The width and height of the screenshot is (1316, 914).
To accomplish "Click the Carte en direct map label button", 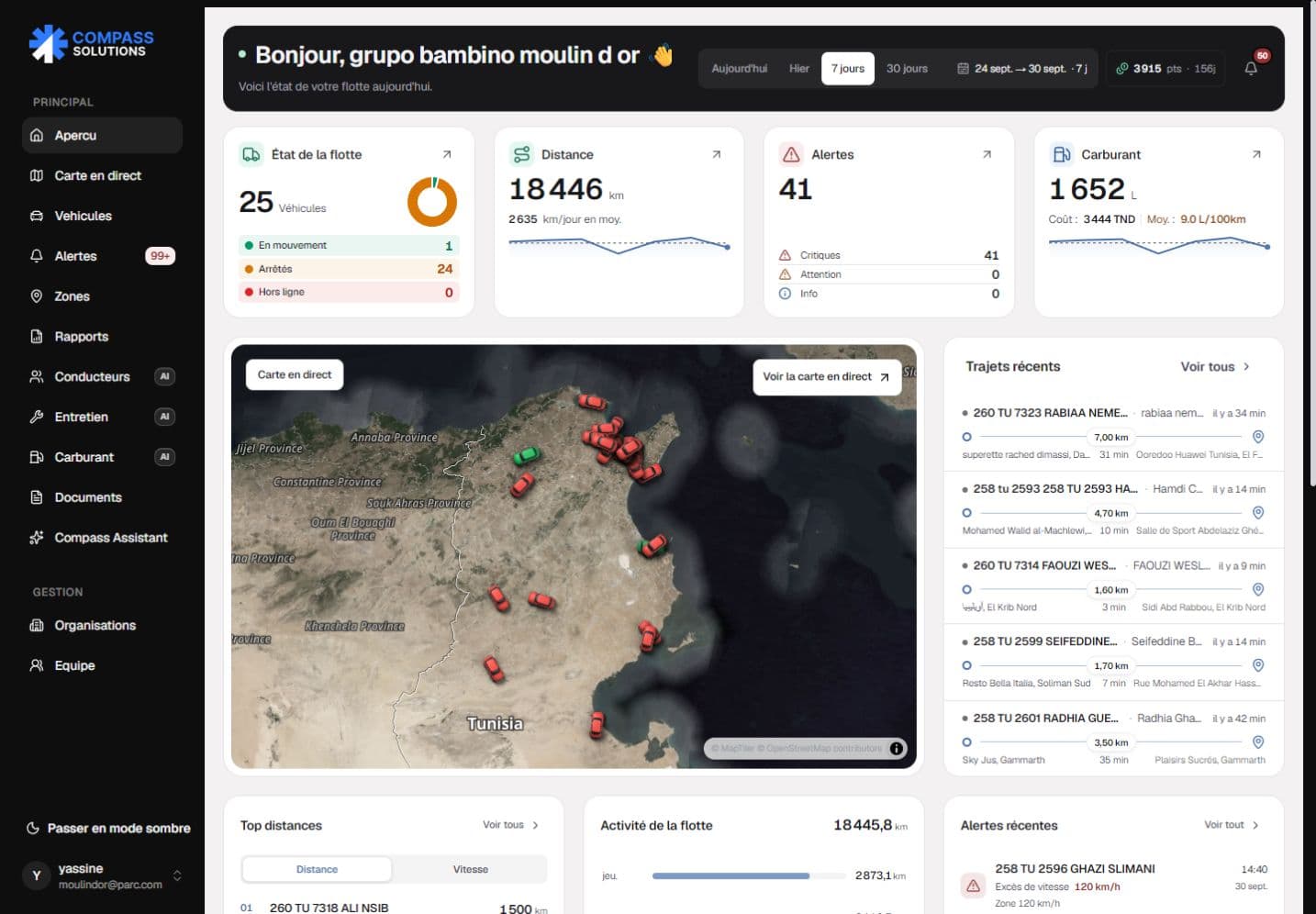I will coord(295,374).
